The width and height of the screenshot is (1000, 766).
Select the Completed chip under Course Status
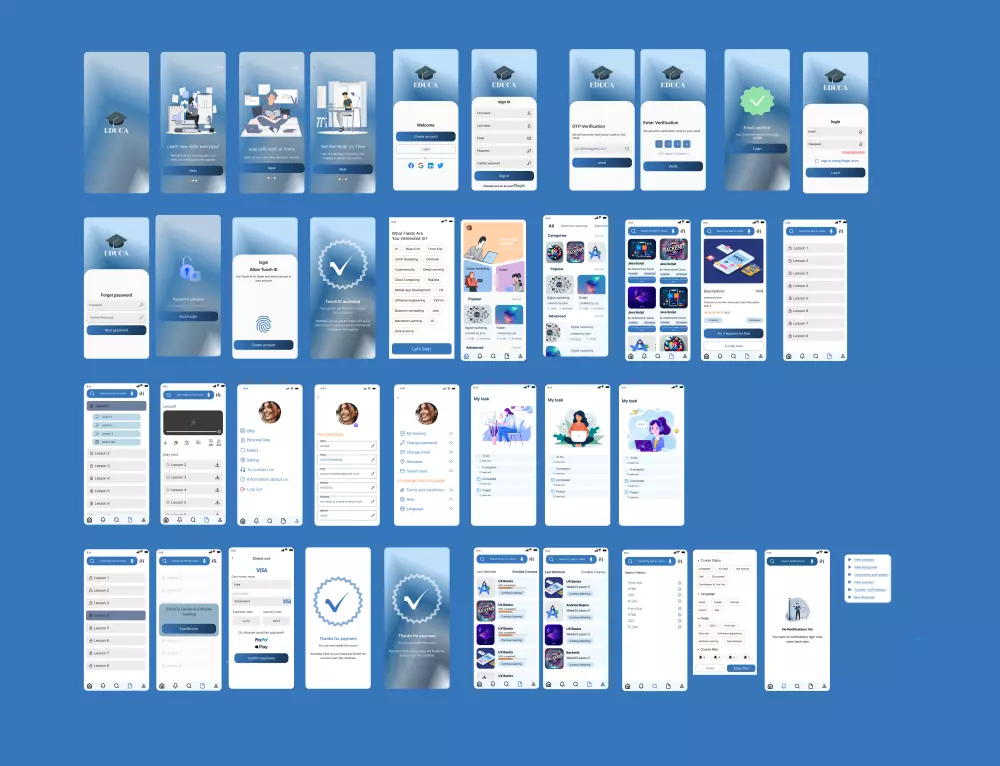704,569
